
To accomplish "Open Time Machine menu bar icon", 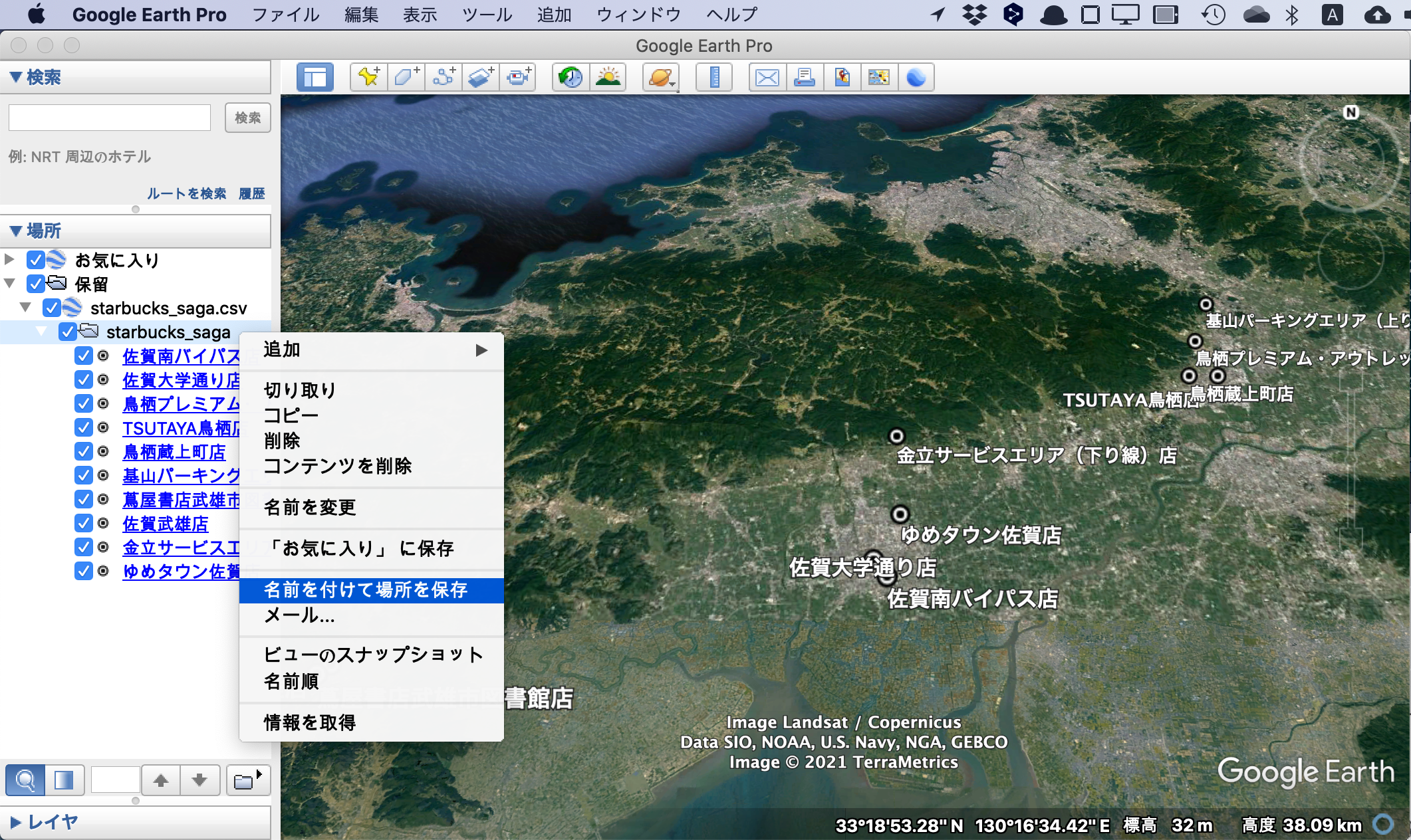I will click(x=1214, y=15).
